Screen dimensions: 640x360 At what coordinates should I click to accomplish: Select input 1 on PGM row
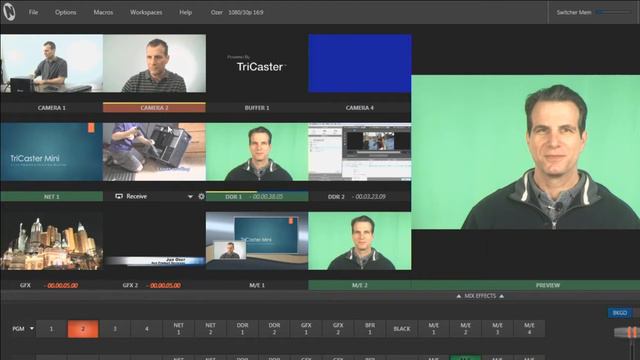tap(51, 329)
